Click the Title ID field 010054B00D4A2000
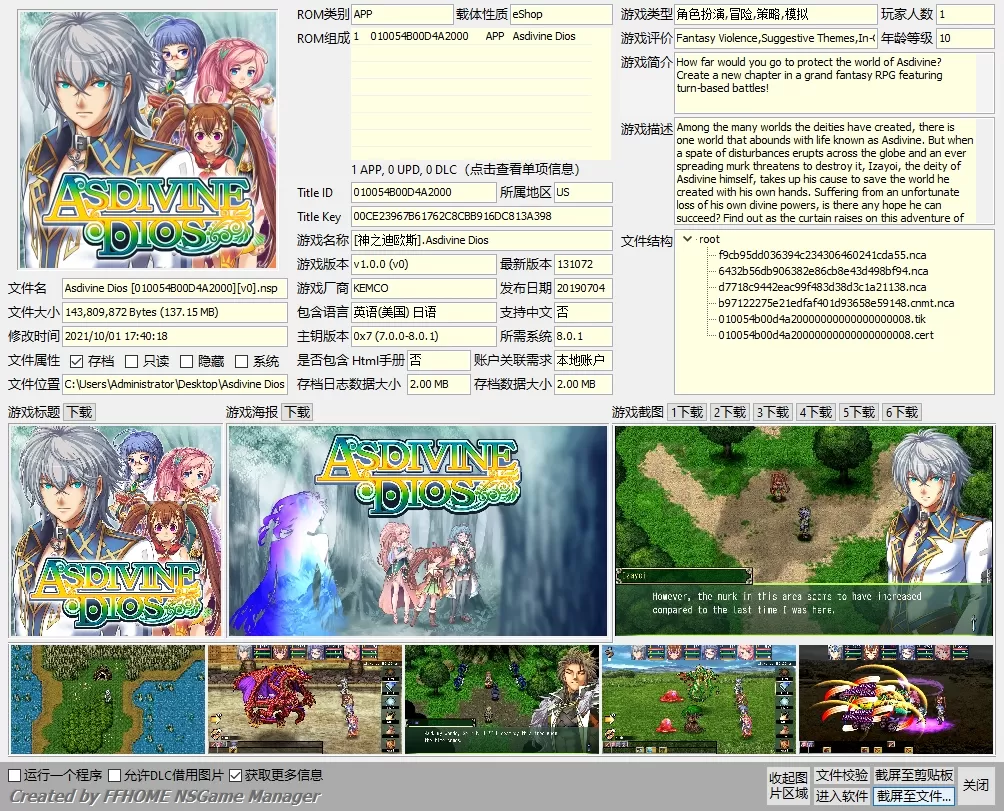This screenshot has width=1004, height=811. tap(424, 192)
